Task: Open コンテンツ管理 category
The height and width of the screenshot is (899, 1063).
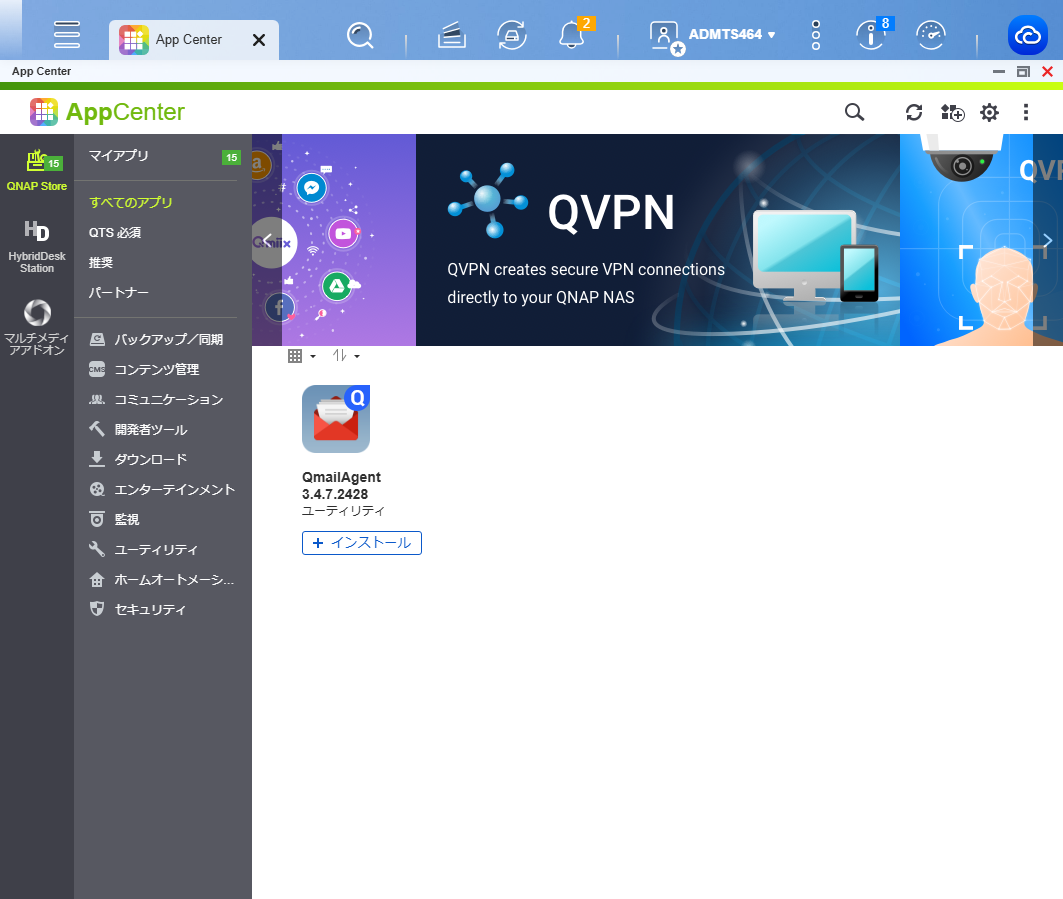Action: click(144, 369)
